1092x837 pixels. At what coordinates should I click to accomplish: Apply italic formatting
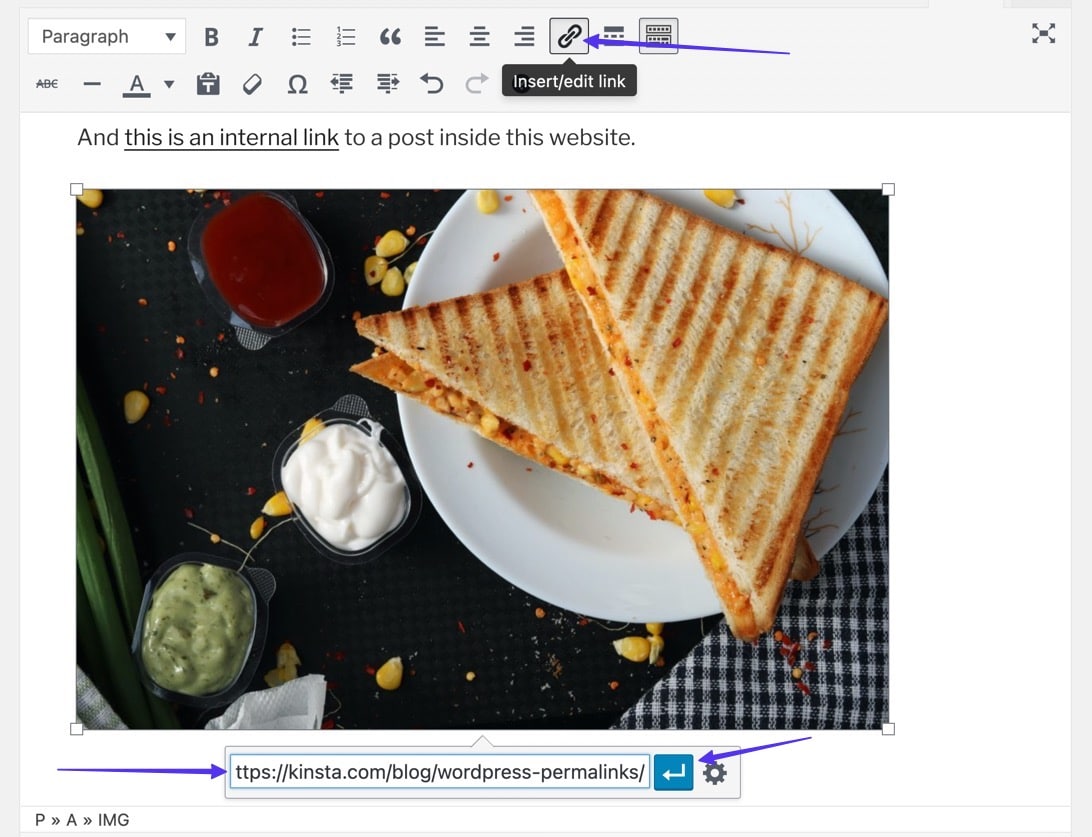pyautogui.click(x=255, y=36)
